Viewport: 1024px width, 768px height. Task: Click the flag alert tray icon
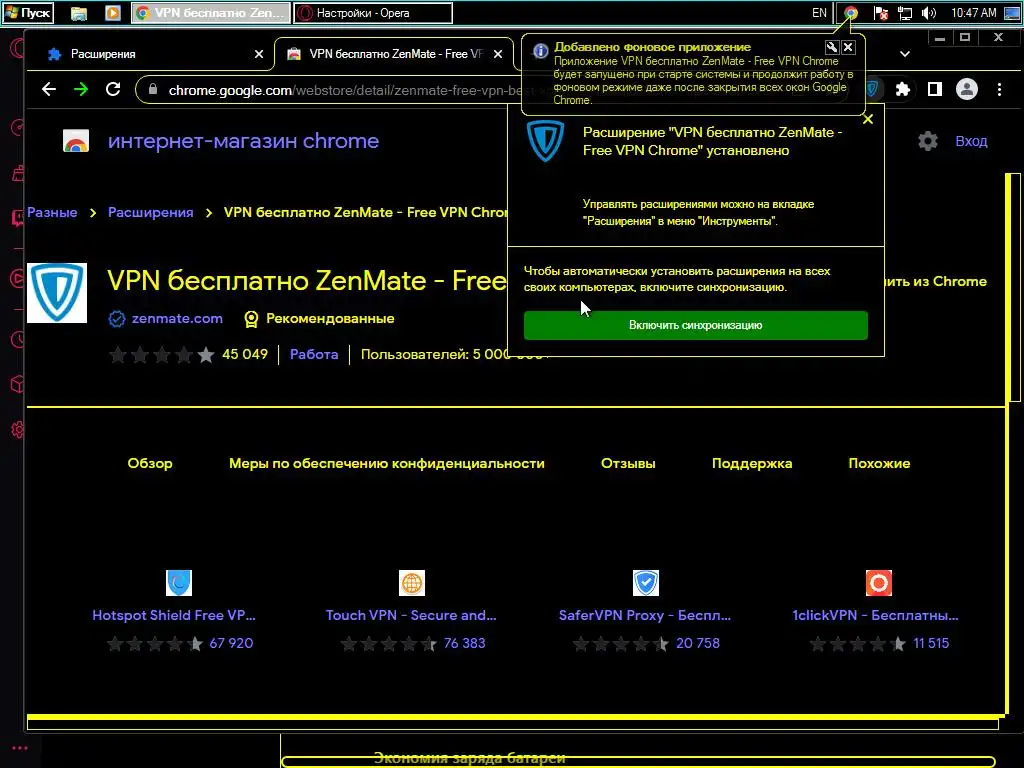880,13
